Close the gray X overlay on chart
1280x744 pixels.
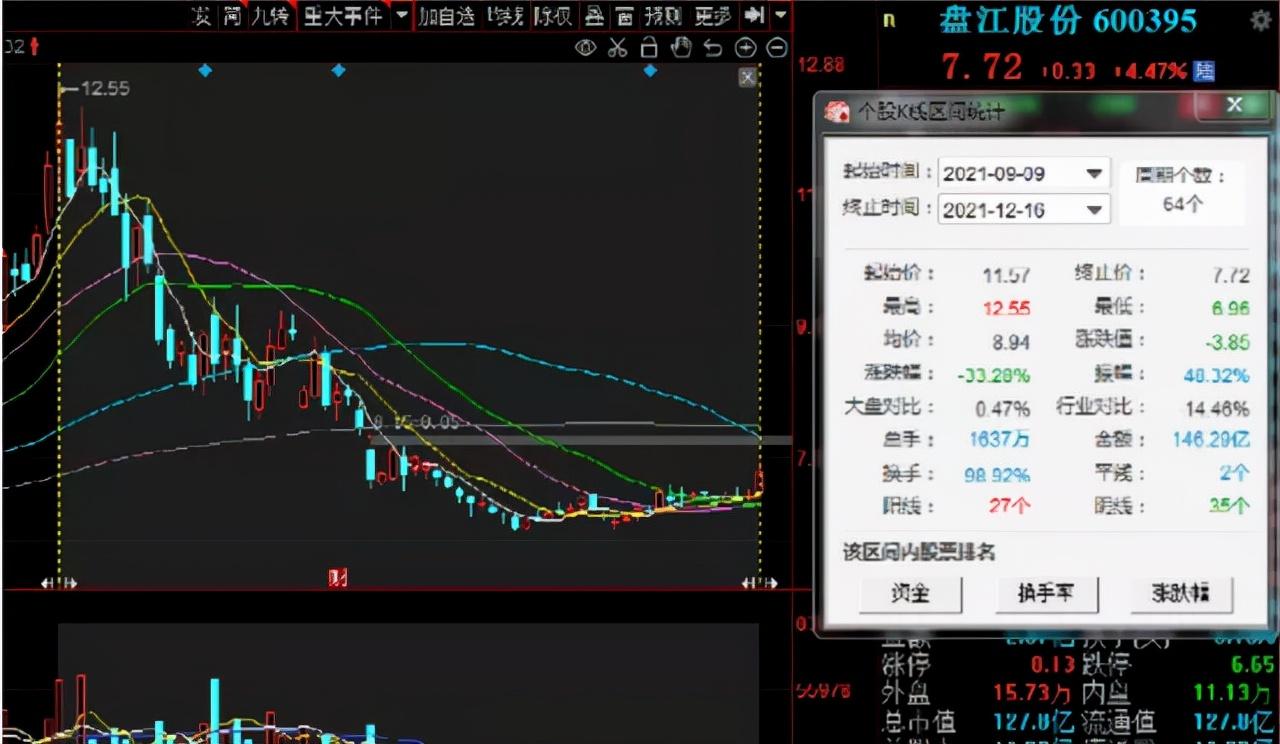tap(747, 78)
